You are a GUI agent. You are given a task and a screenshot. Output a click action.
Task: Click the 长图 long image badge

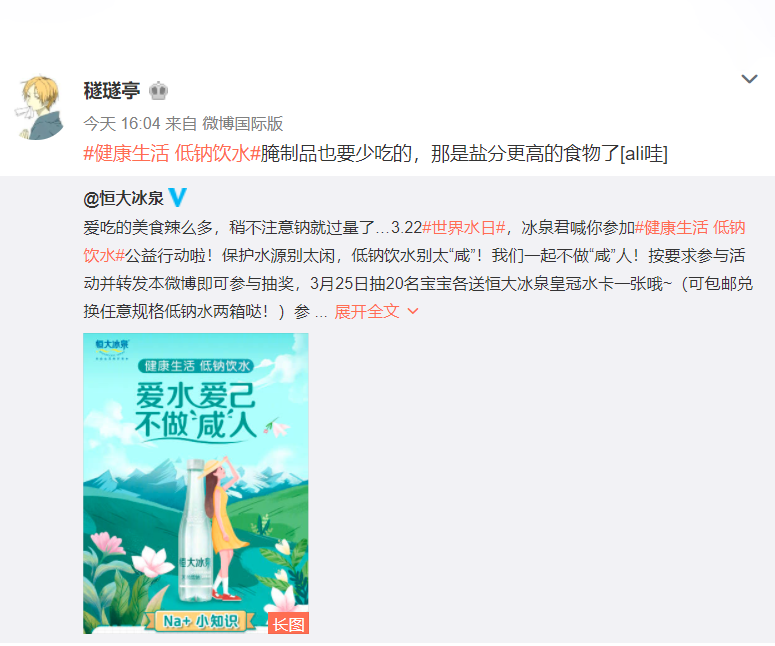(288, 623)
